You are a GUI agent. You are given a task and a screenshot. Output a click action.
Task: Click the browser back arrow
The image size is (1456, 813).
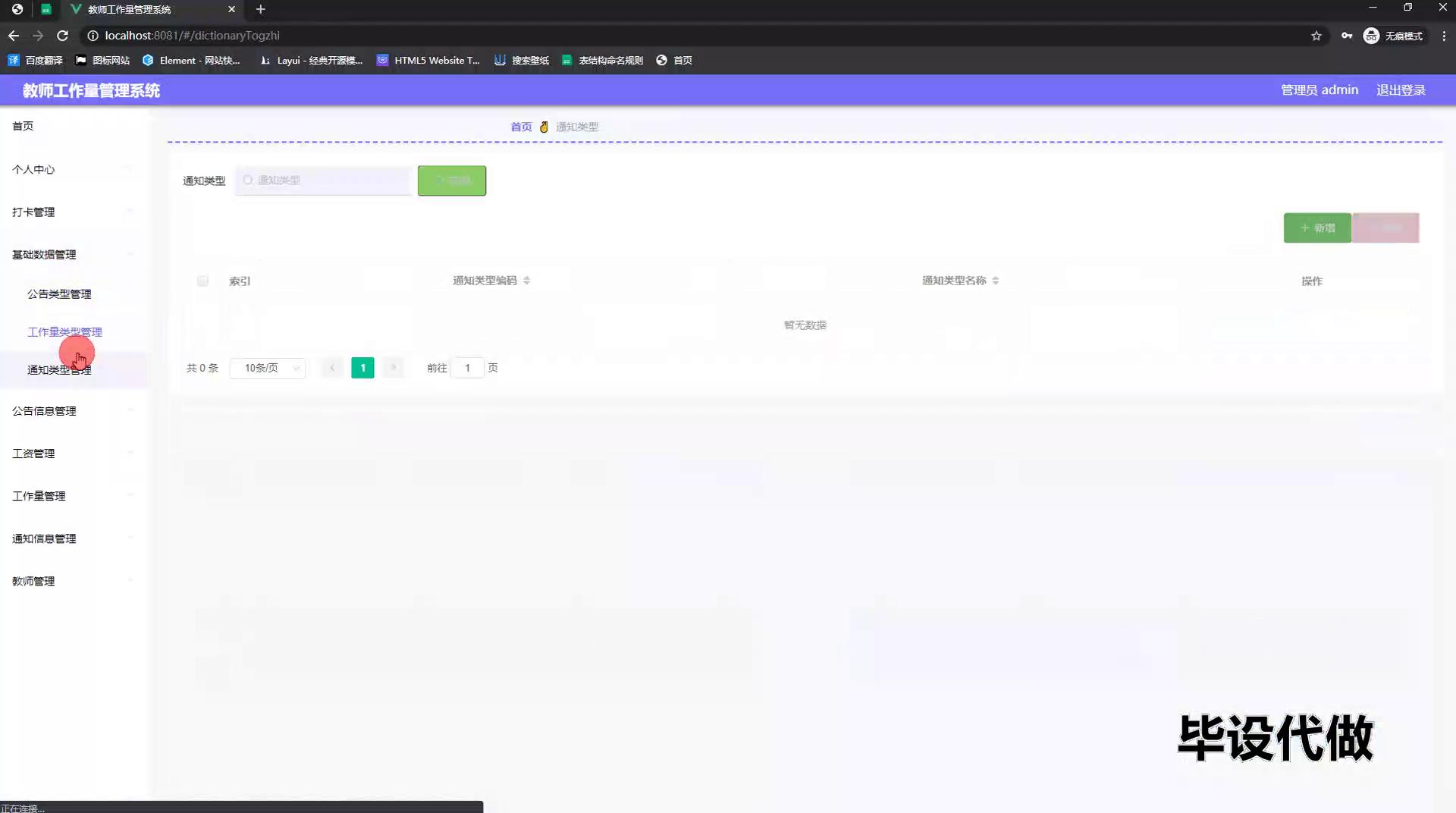pos(13,36)
